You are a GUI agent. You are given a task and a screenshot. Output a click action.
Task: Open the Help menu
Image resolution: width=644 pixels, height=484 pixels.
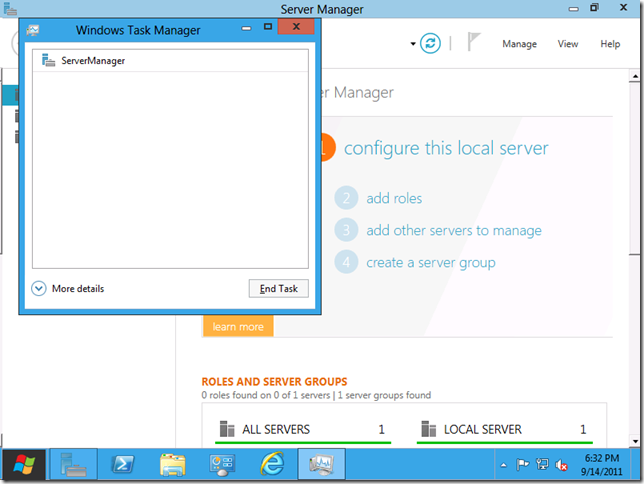(x=610, y=44)
